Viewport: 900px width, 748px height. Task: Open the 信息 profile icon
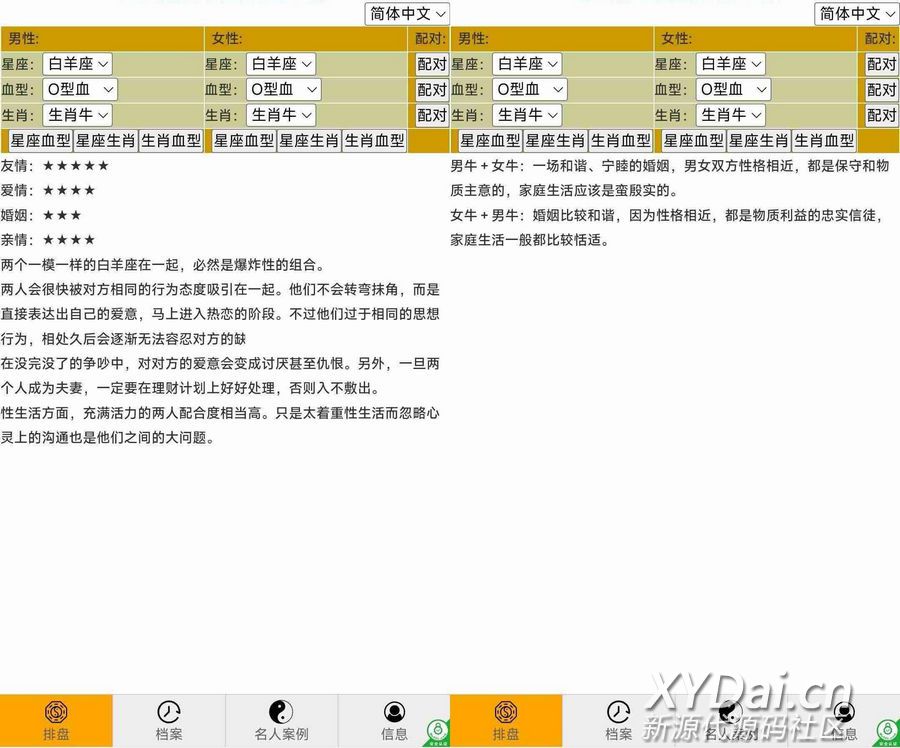(394, 714)
